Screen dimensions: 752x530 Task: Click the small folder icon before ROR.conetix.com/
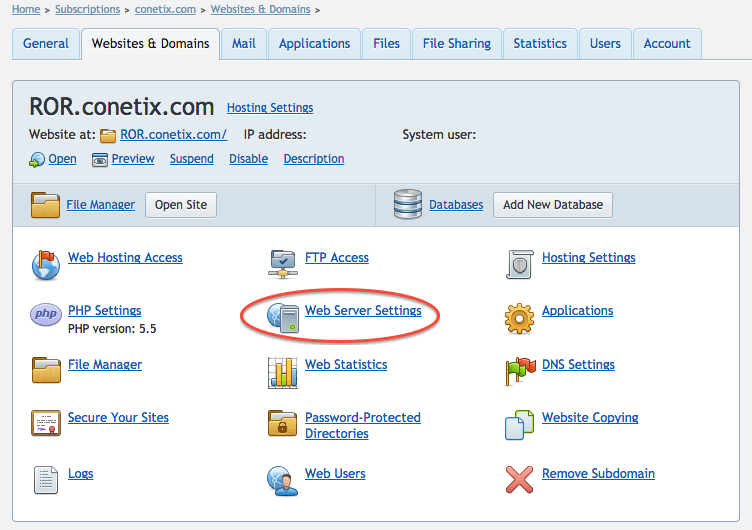click(108, 136)
